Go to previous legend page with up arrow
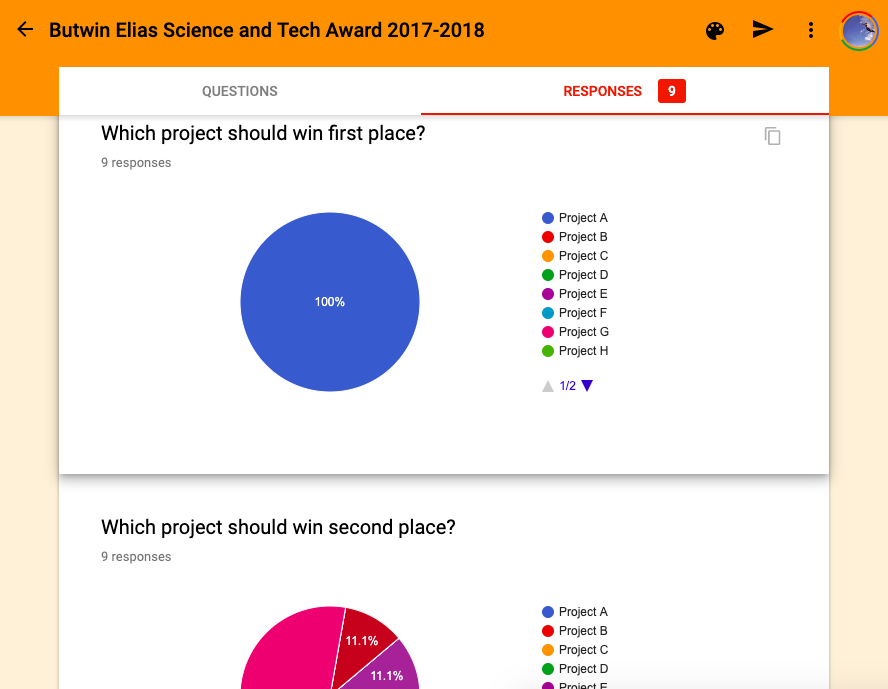Screen dimensions: 888x689 [548, 386]
